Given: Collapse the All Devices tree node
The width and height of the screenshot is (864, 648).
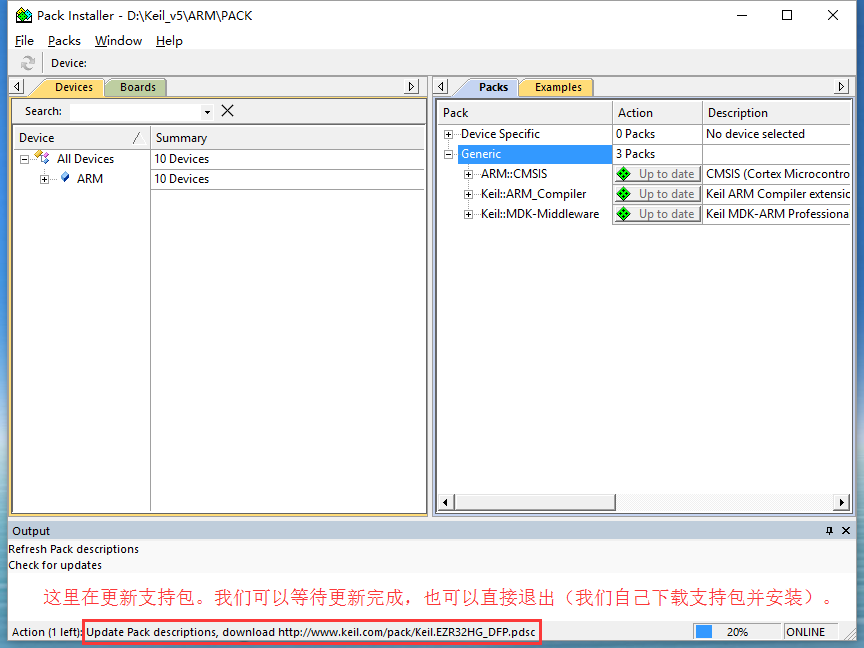Looking at the screenshot, I should (24, 159).
